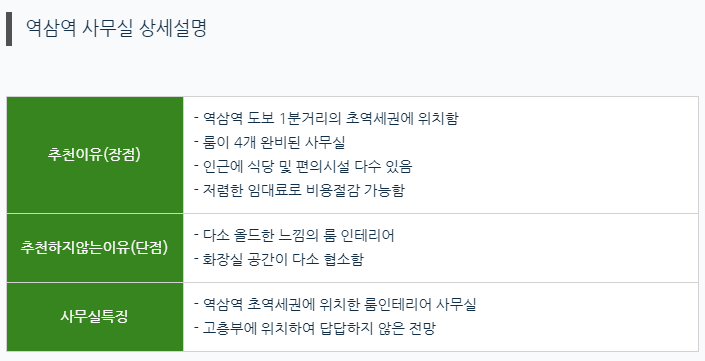Click the line 저렴한 임대료로 비용절감 가능함
Viewport: 705px width, 361px height.
299,190
